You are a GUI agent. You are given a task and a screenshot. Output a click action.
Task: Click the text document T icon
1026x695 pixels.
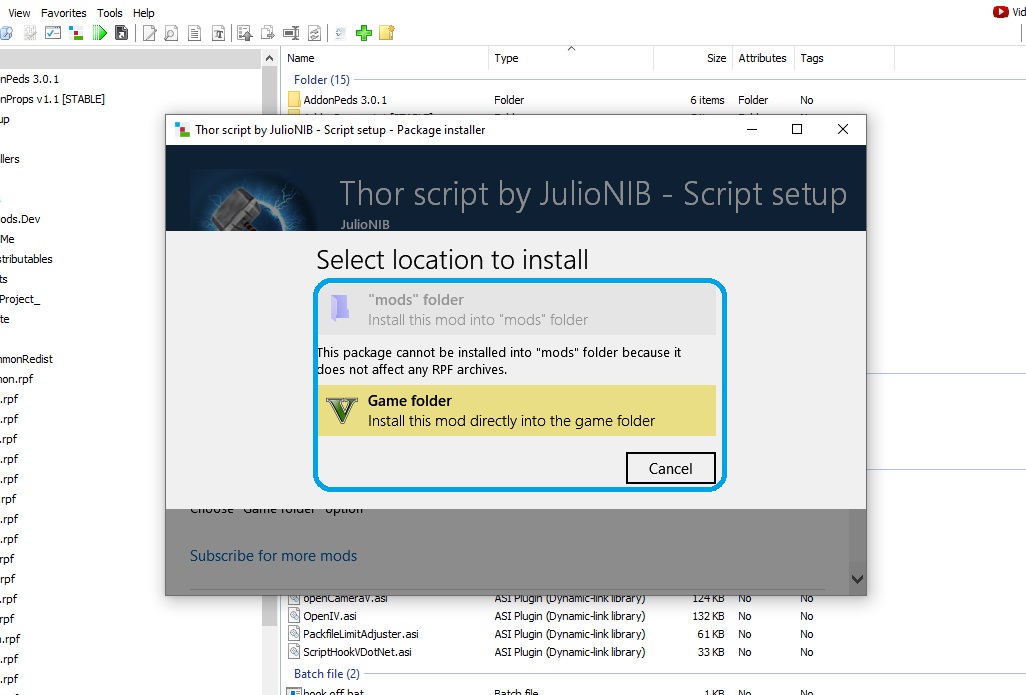219,33
